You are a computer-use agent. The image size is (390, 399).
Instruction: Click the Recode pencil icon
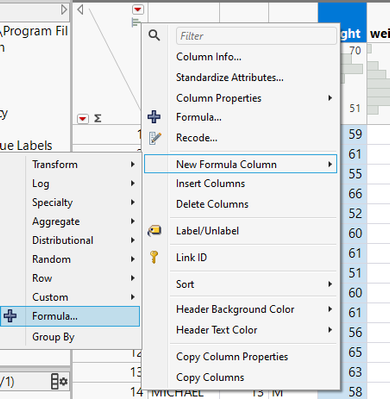155,138
